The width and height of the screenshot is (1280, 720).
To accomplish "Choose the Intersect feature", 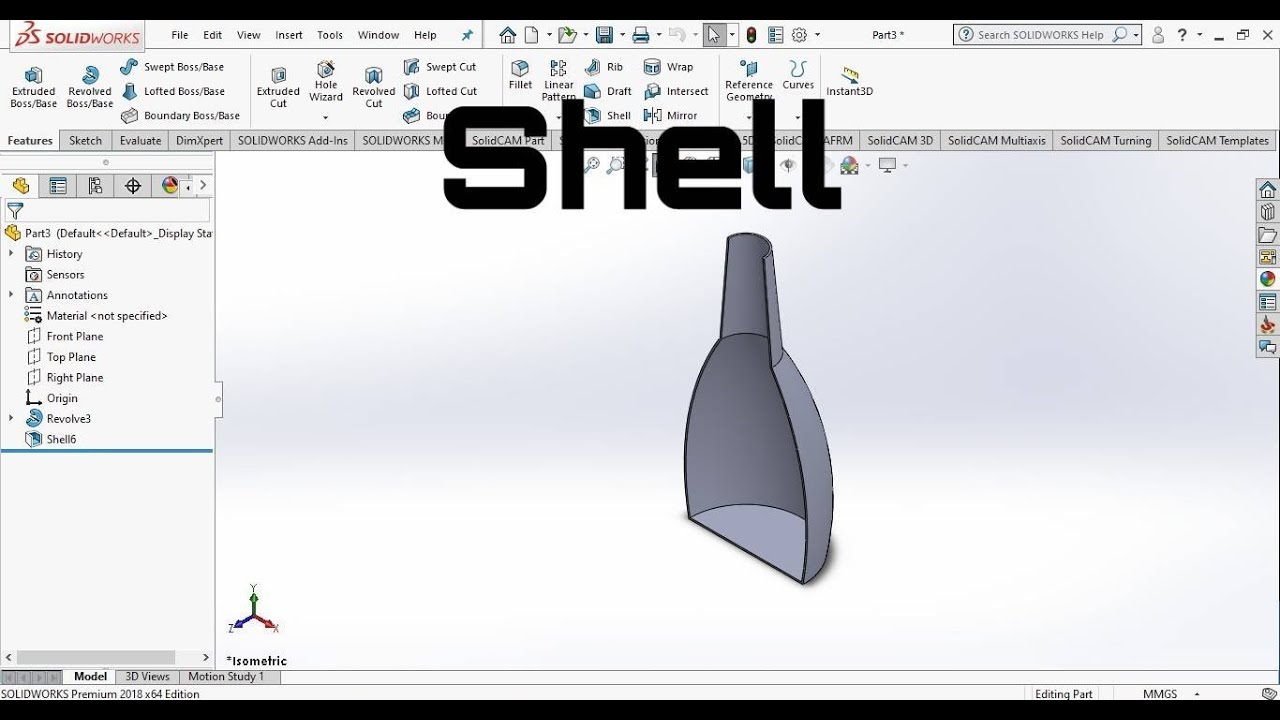I will point(677,91).
